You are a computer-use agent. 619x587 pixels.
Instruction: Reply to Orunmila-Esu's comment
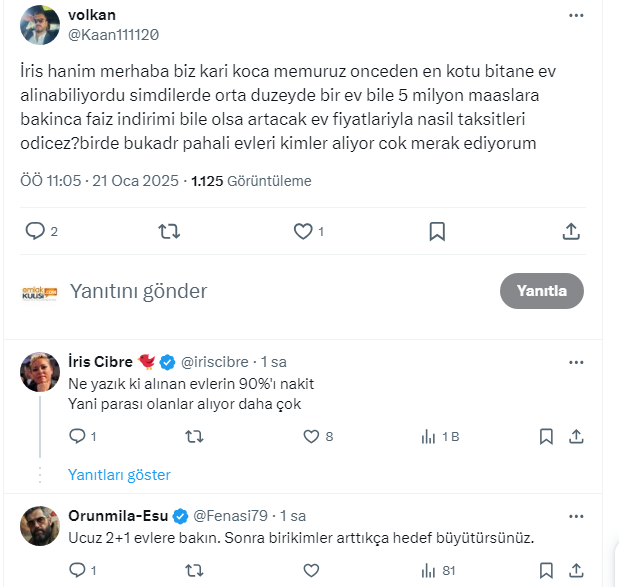[x=78, y=571]
